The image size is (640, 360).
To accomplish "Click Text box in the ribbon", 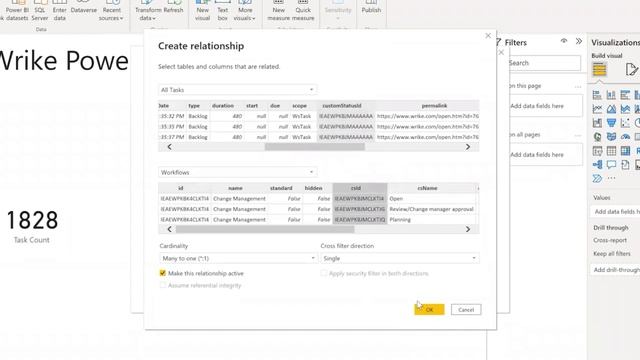I will point(222,13).
